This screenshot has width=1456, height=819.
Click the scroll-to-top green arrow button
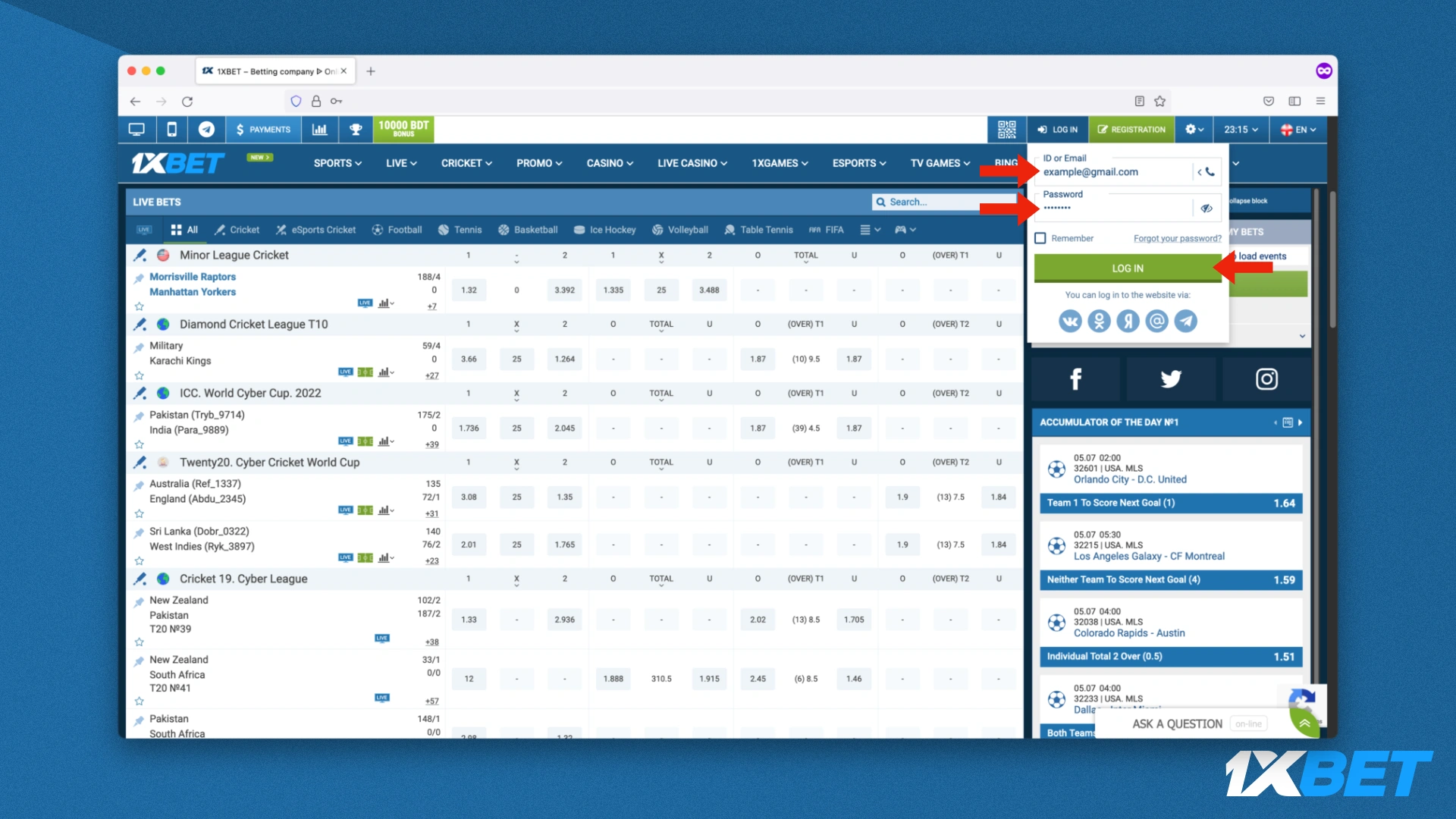click(x=1304, y=723)
